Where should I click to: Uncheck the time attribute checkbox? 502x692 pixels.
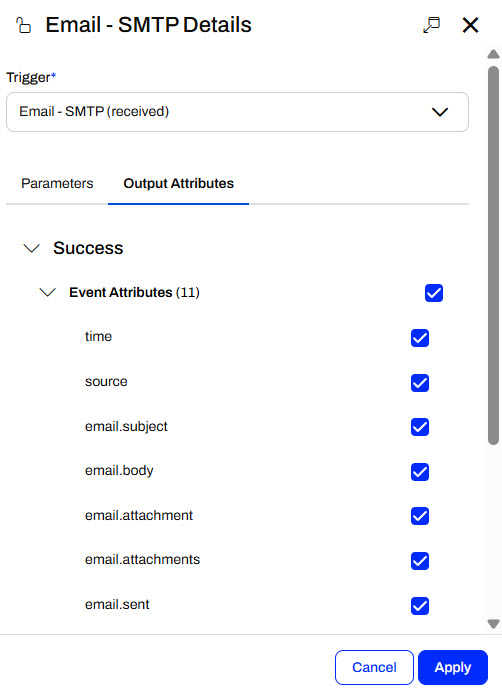coord(419,338)
